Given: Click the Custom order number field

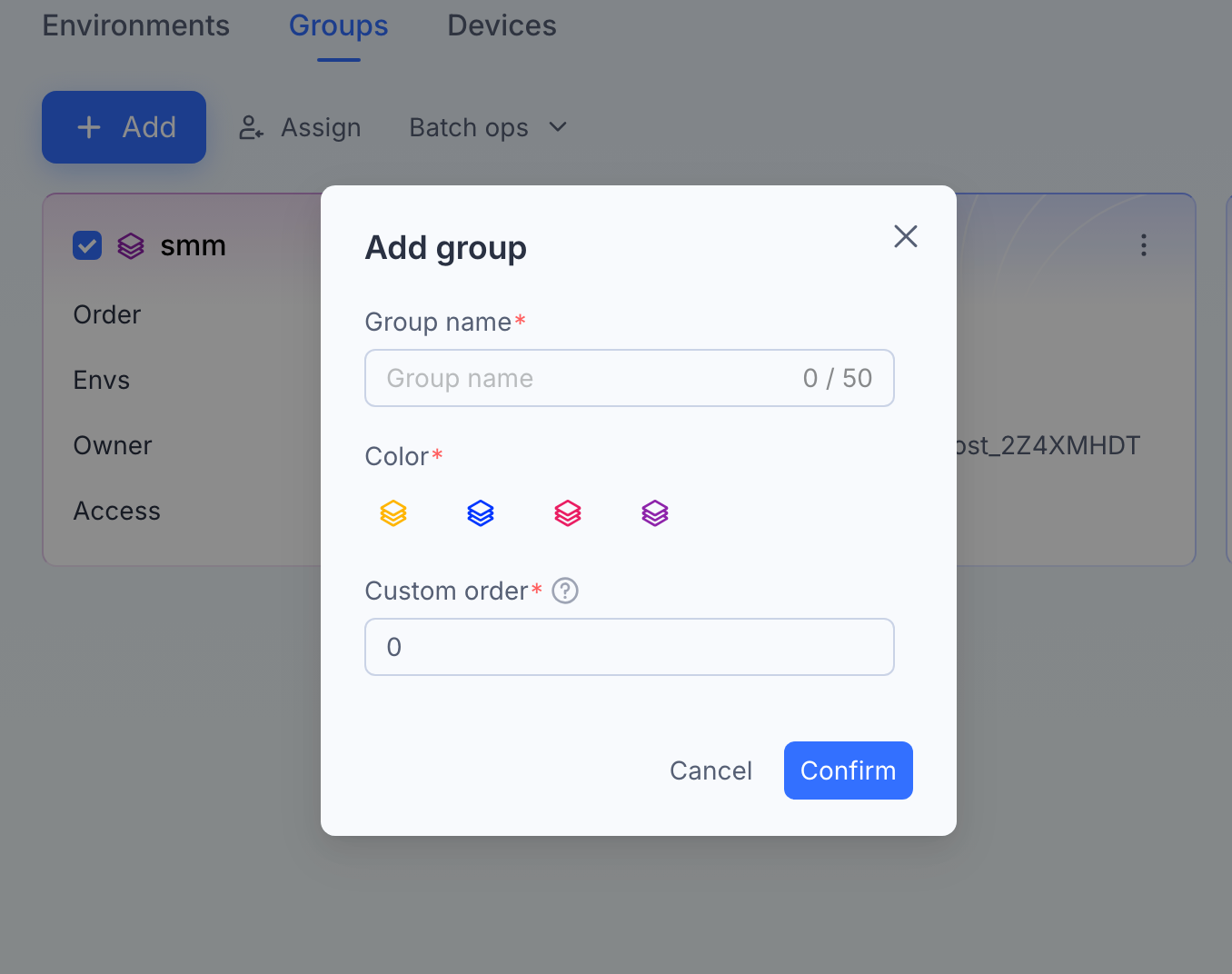Looking at the screenshot, I should click(630, 647).
